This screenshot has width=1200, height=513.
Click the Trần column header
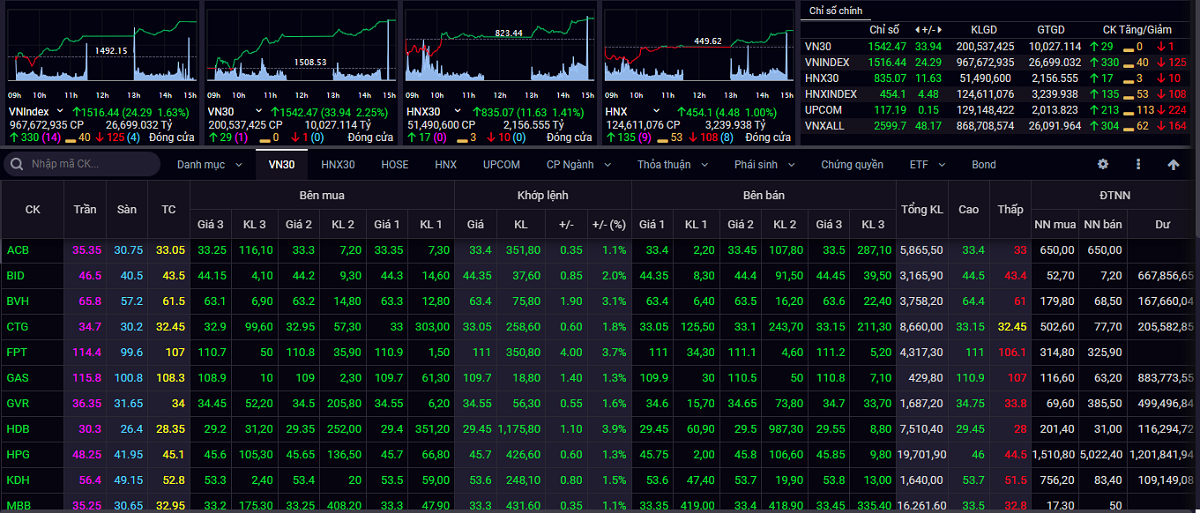85,210
